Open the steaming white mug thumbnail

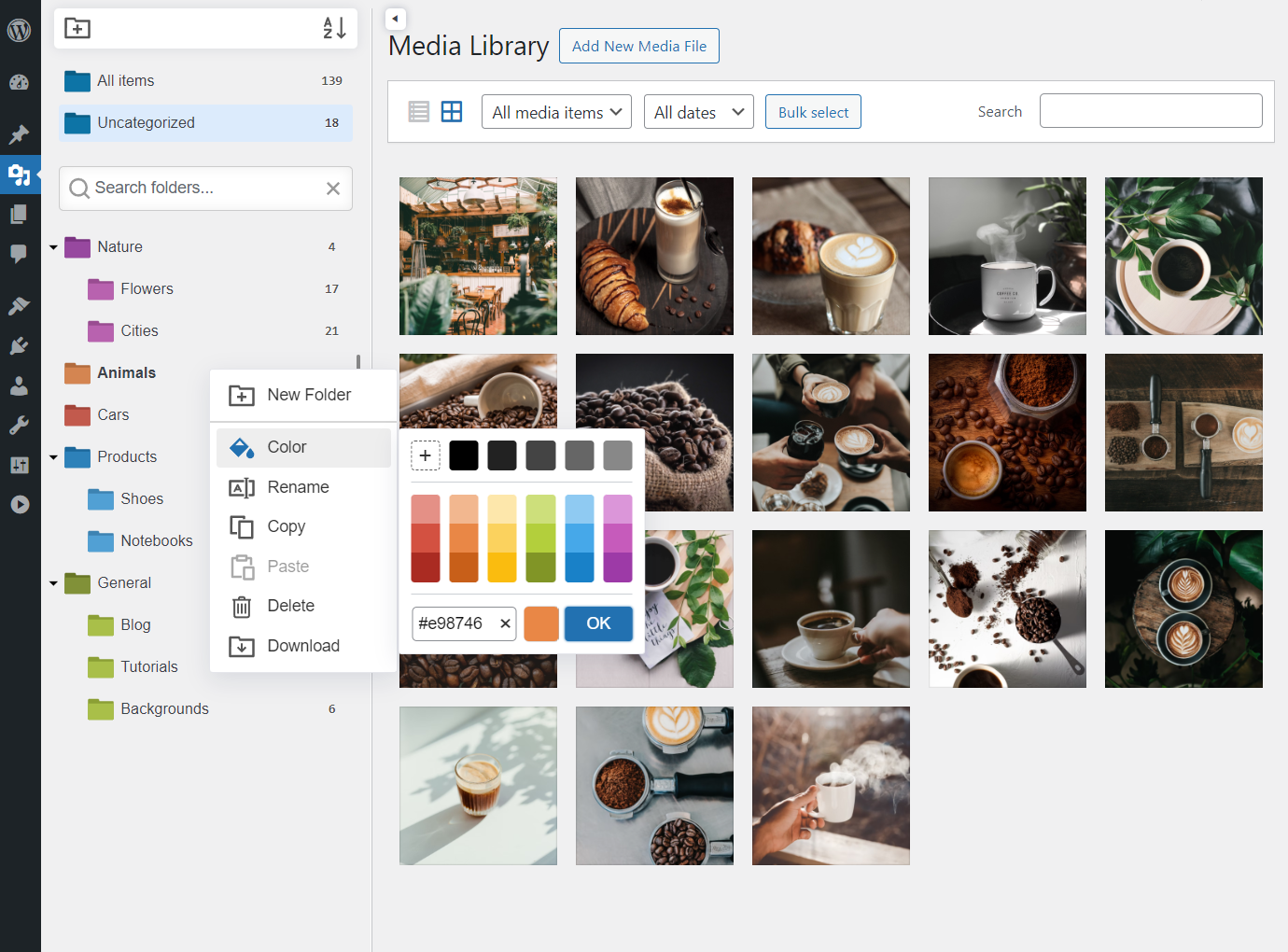(1007, 257)
